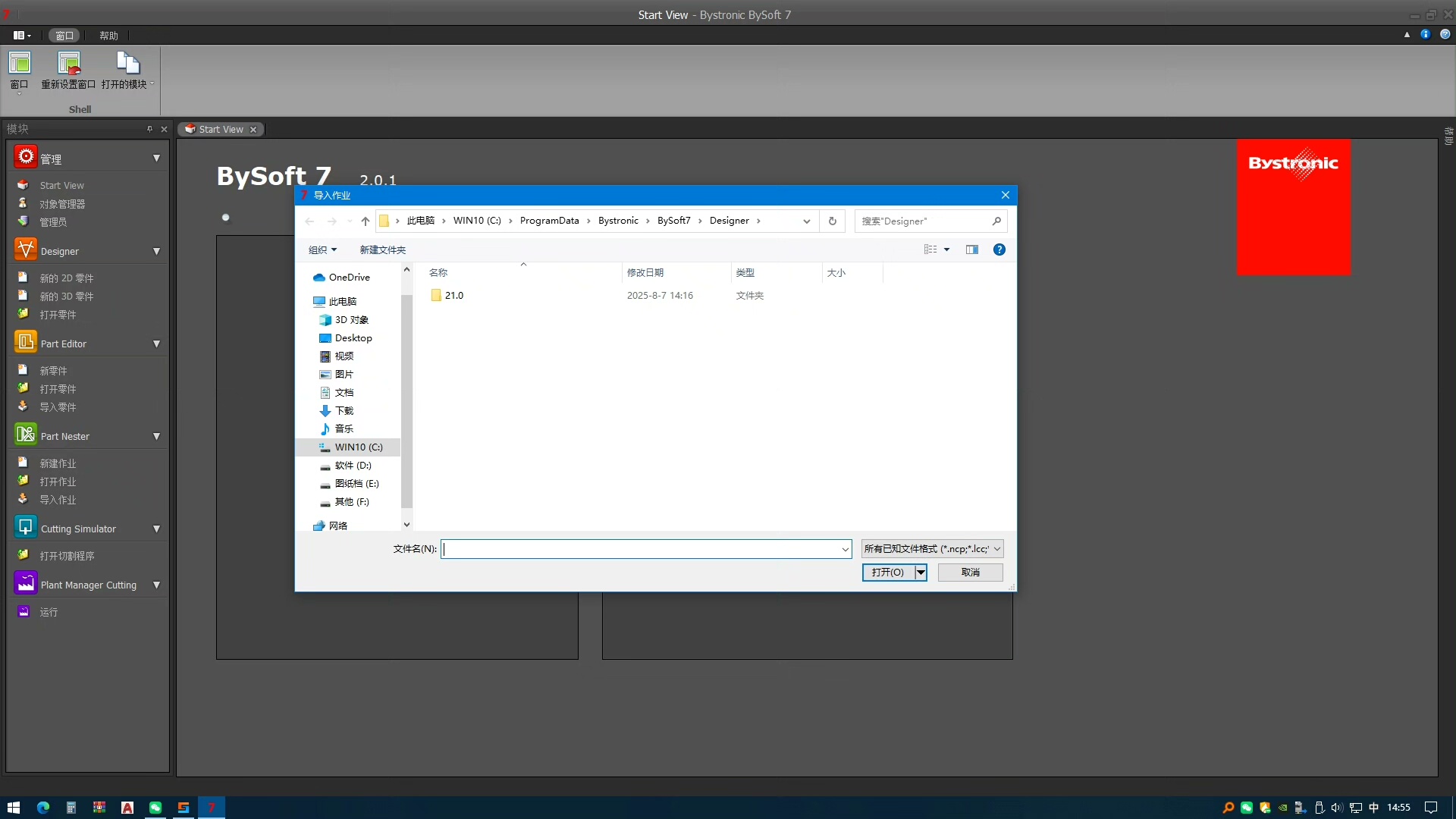Viewport: 1456px width, 819px height.
Task: Click the refresh button in address bar
Action: 832,221
